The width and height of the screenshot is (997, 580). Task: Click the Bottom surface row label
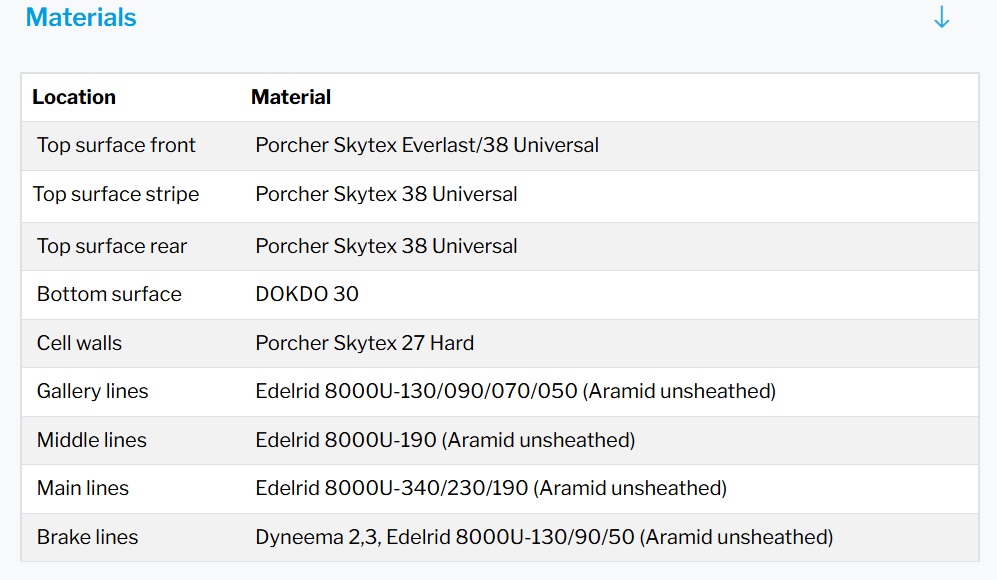click(109, 294)
